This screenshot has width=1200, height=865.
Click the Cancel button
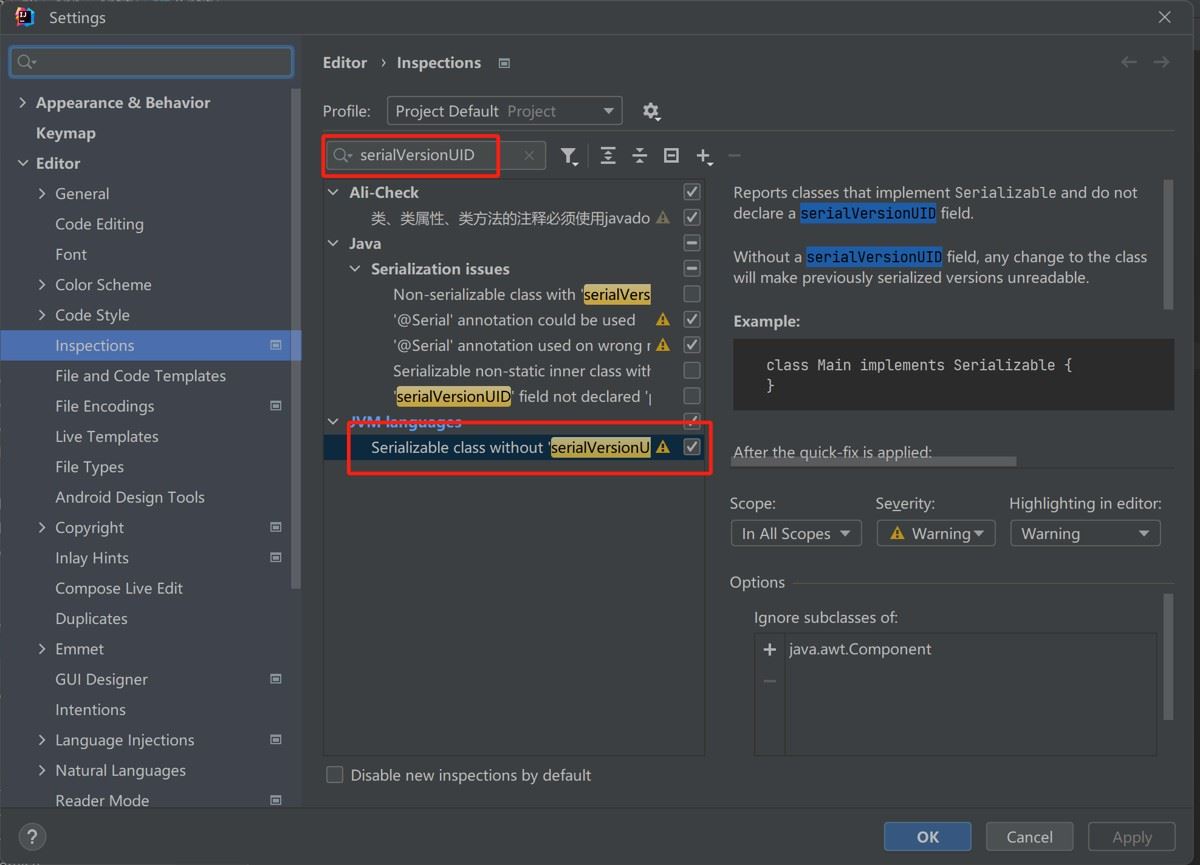pyautogui.click(x=1029, y=837)
